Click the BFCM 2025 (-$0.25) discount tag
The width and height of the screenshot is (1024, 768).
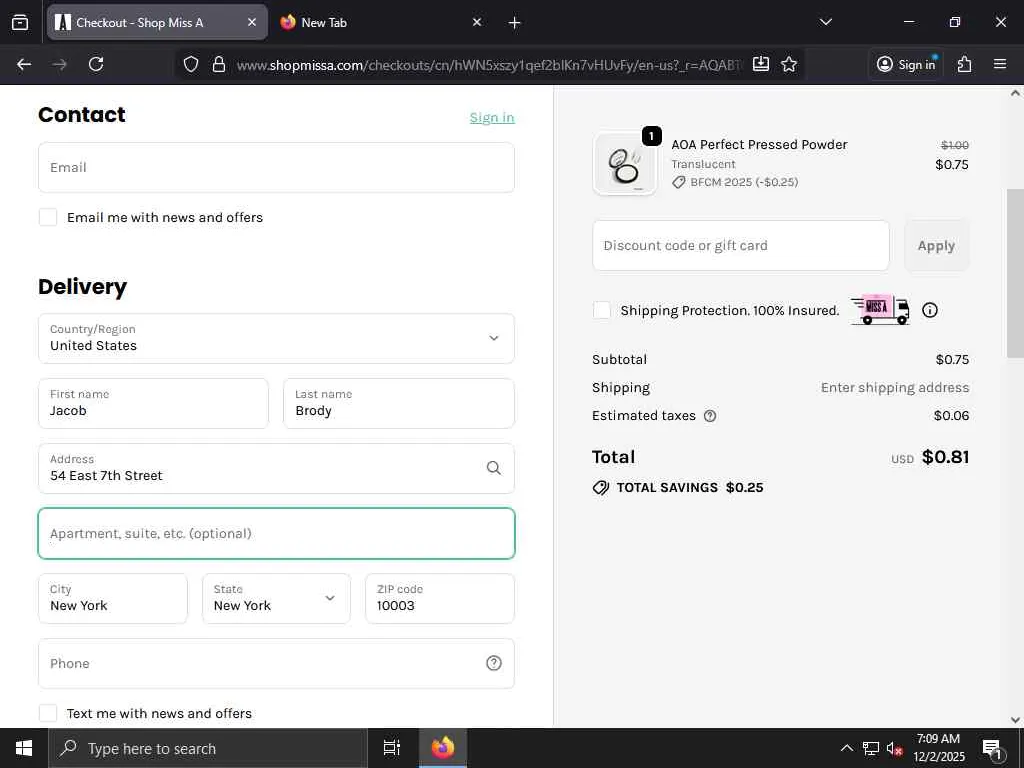click(x=736, y=182)
